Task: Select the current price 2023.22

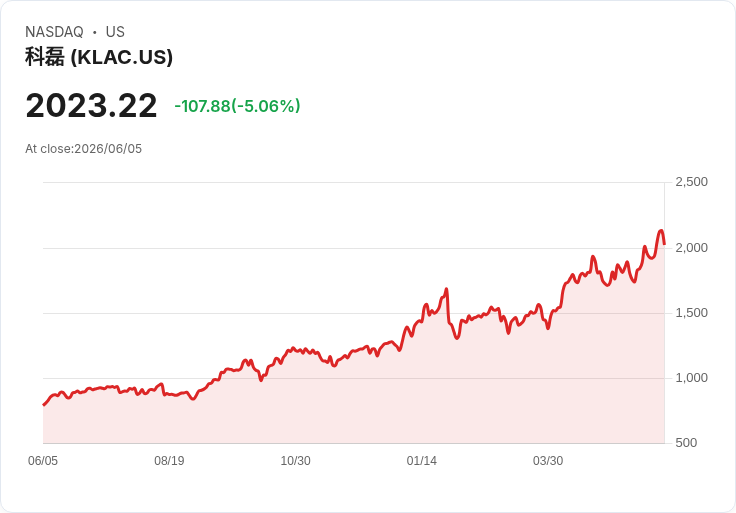Action: point(91,106)
